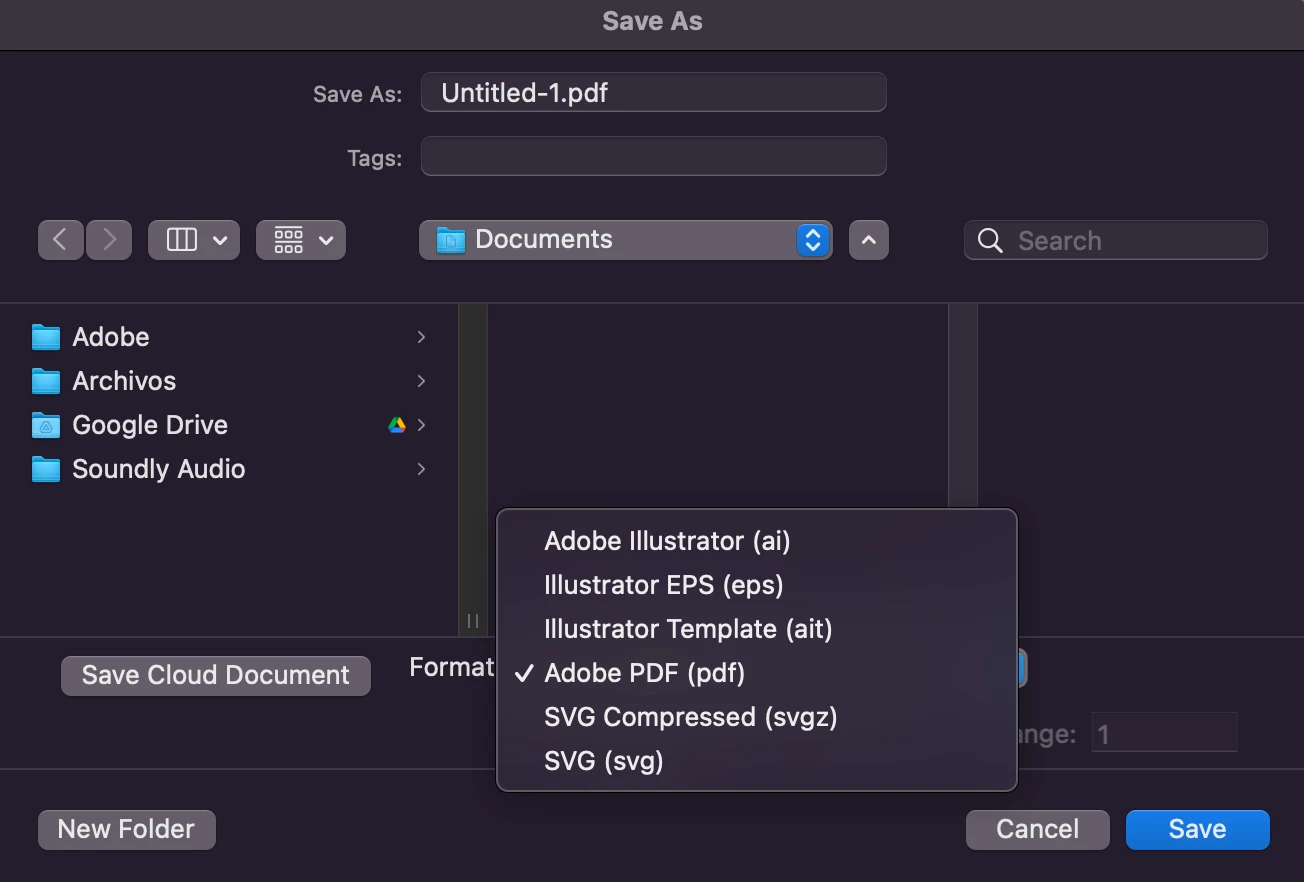Click the Soundly Audio folder icon
The image size is (1304, 882).
[x=46, y=469]
